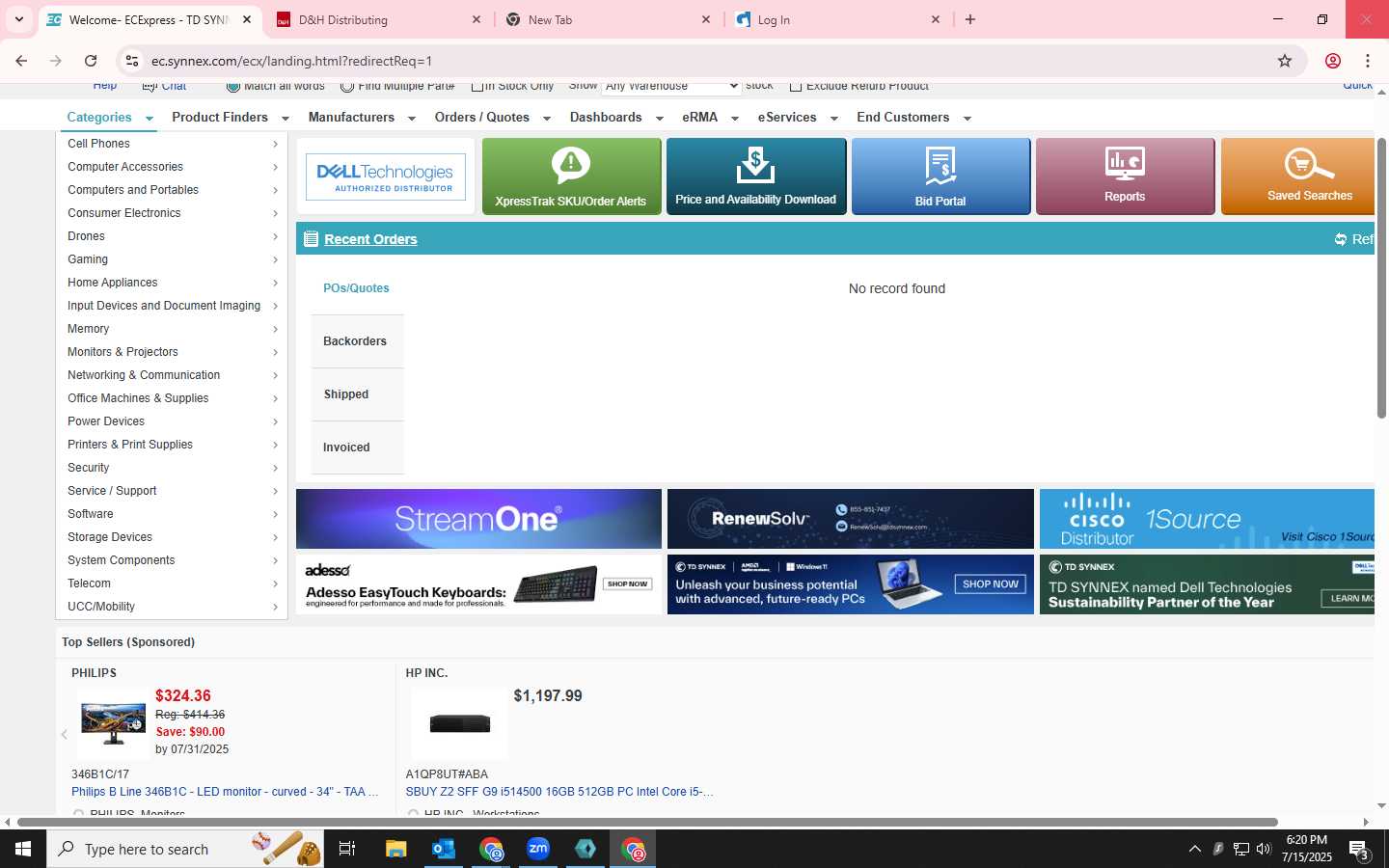The height and width of the screenshot is (868, 1389).
Task: Open Computers and Portables category
Action: (172, 190)
